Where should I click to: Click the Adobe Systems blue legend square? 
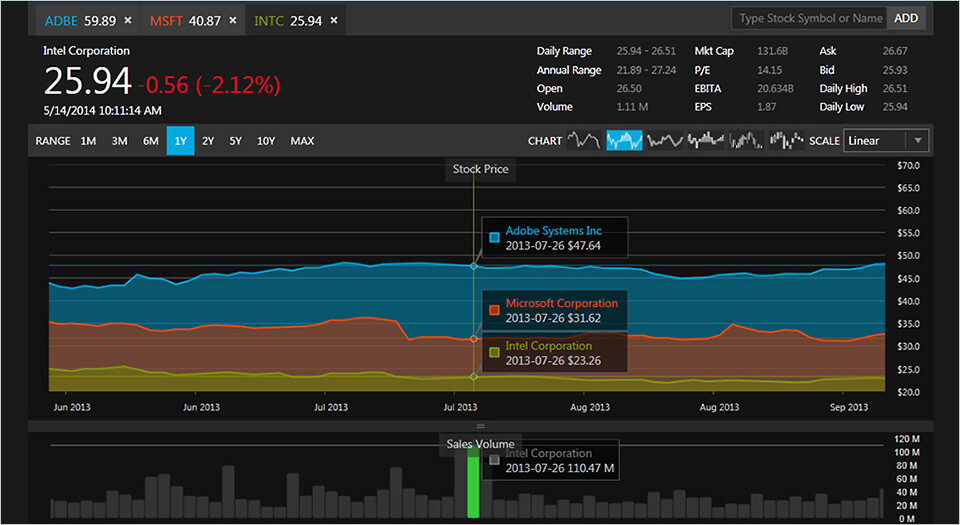(494, 237)
